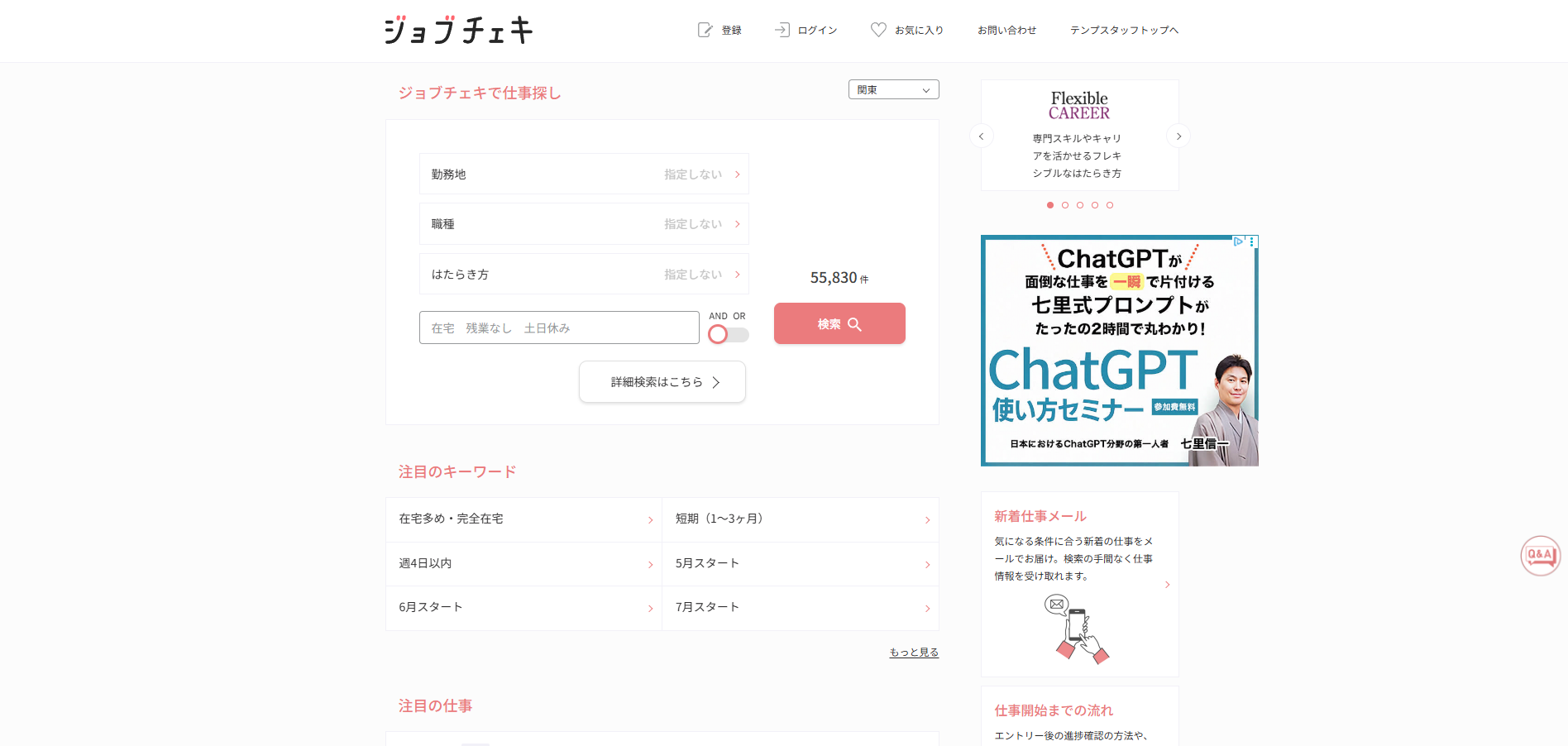This screenshot has height=746, width=1568.
Task: Click the carousel previous arrow
Action: pyautogui.click(x=982, y=136)
